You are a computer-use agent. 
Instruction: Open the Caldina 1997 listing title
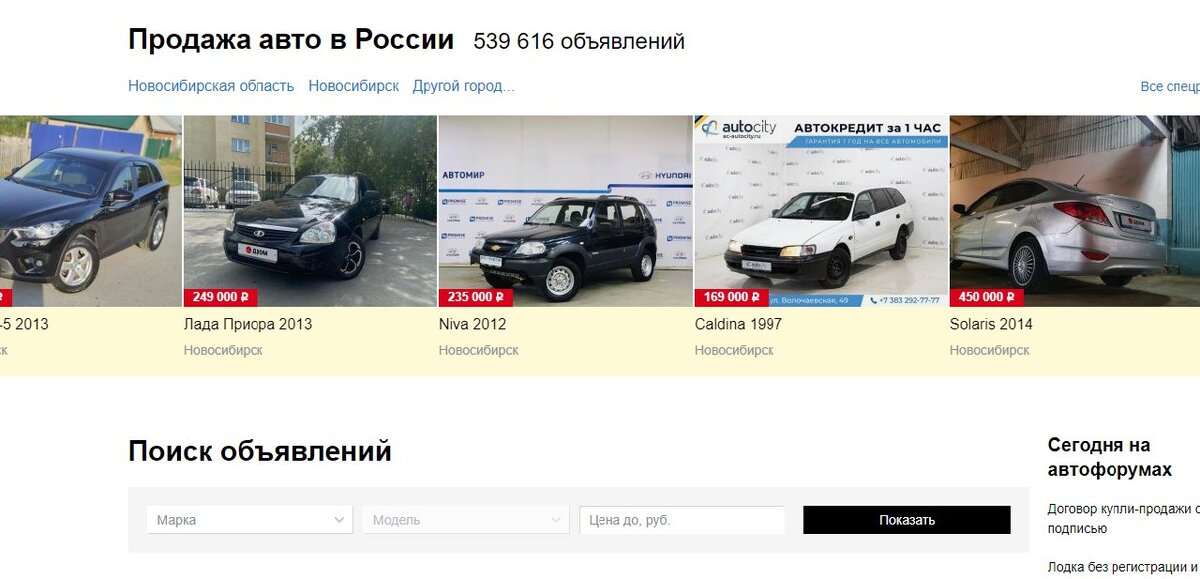(738, 324)
